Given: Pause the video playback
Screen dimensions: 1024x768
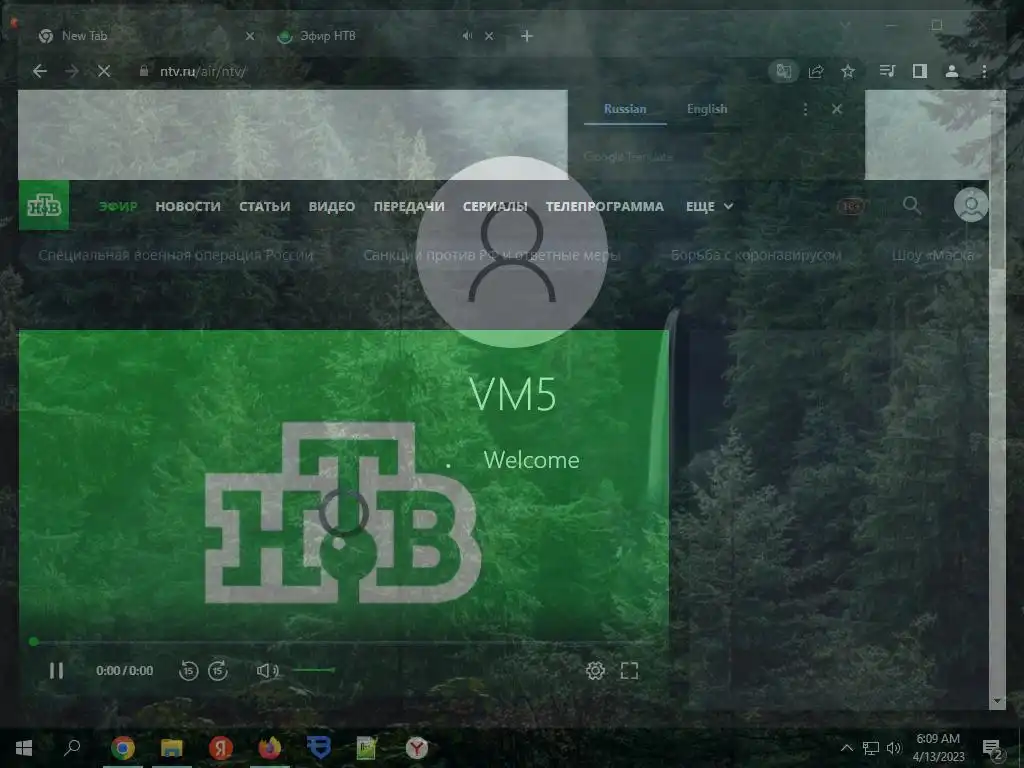Looking at the screenshot, I should pos(56,671).
